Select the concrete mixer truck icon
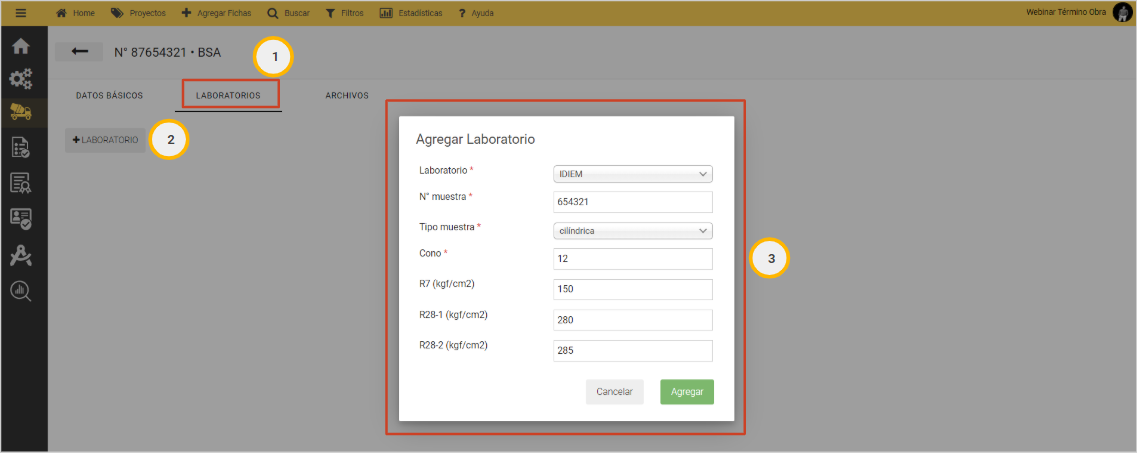 [21, 113]
